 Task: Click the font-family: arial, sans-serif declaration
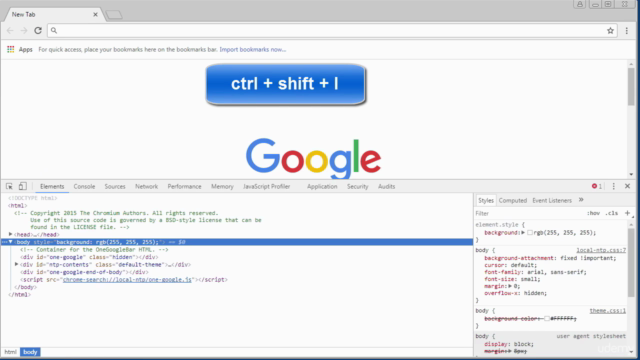(535, 272)
